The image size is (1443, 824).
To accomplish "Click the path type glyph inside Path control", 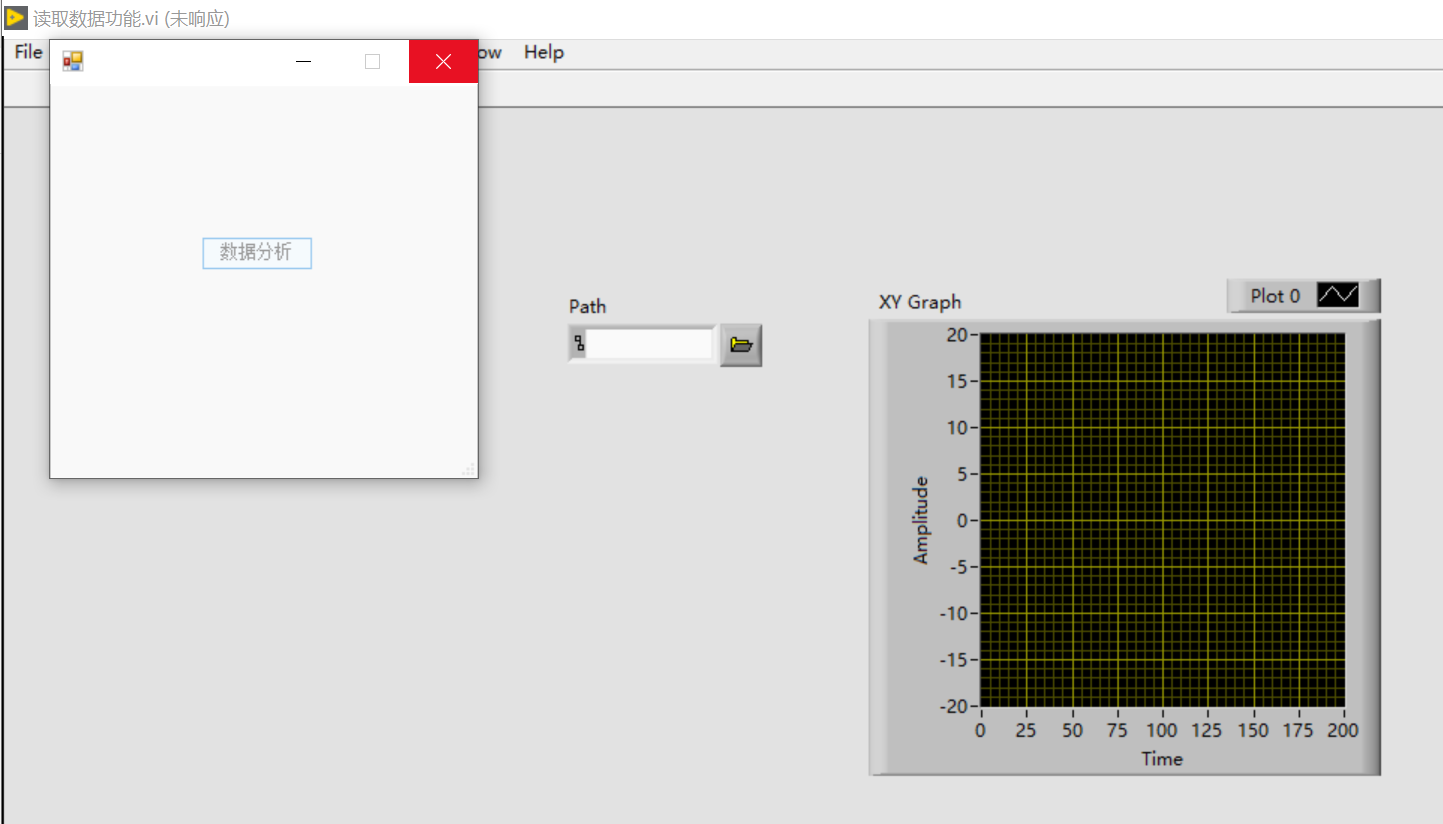I will pos(579,345).
